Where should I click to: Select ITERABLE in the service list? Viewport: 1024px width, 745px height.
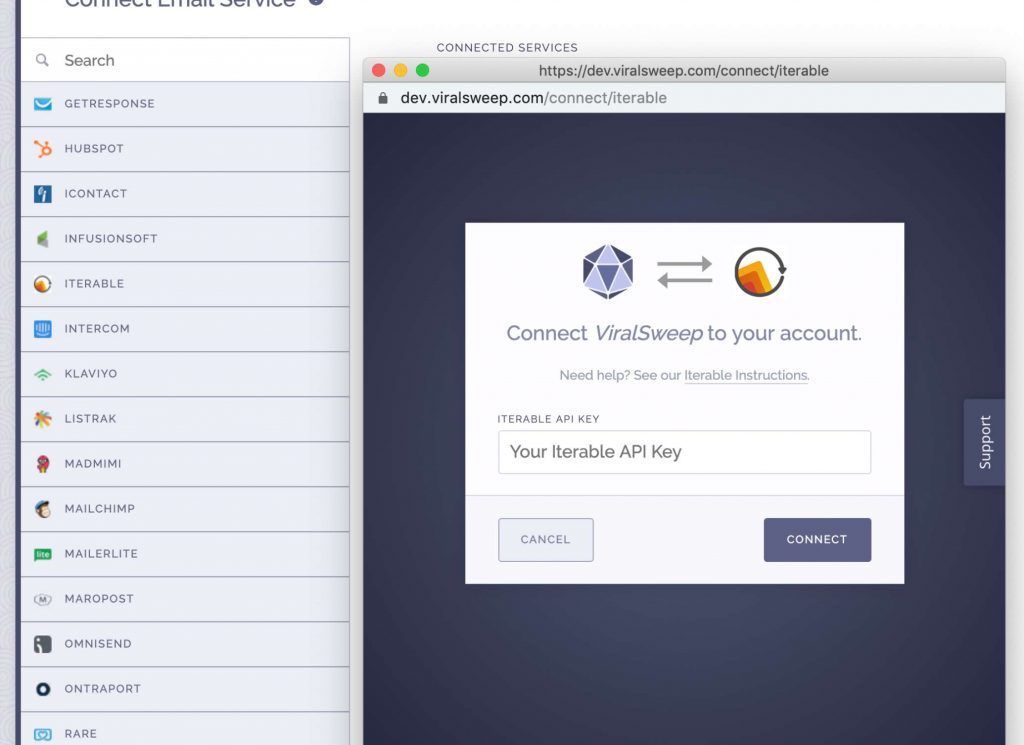(x=185, y=284)
